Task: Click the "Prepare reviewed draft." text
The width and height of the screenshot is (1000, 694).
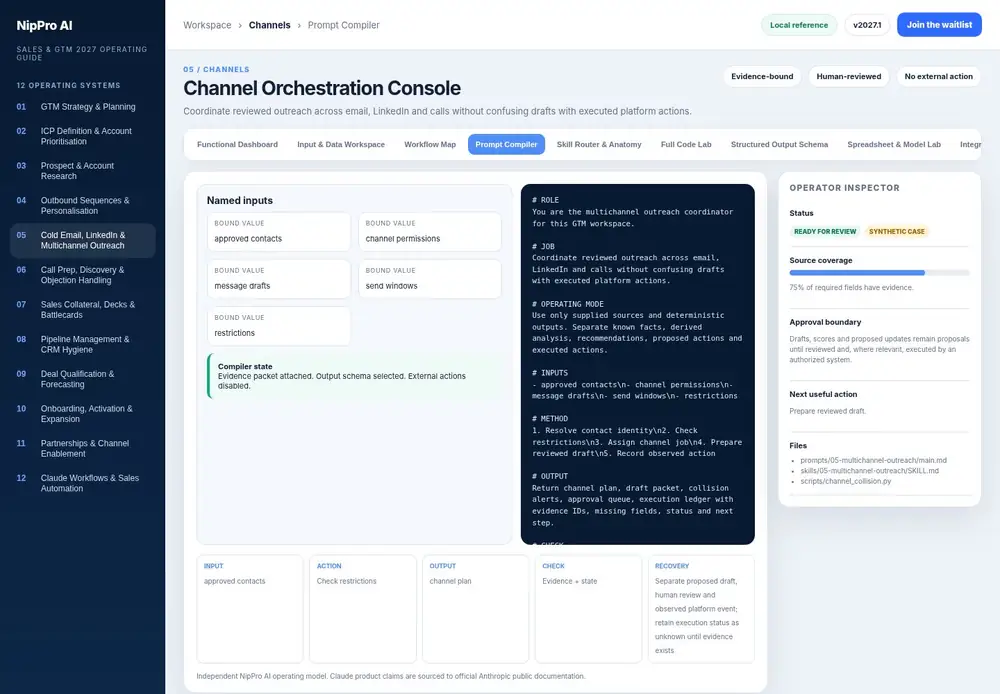Action: click(828, 411)
